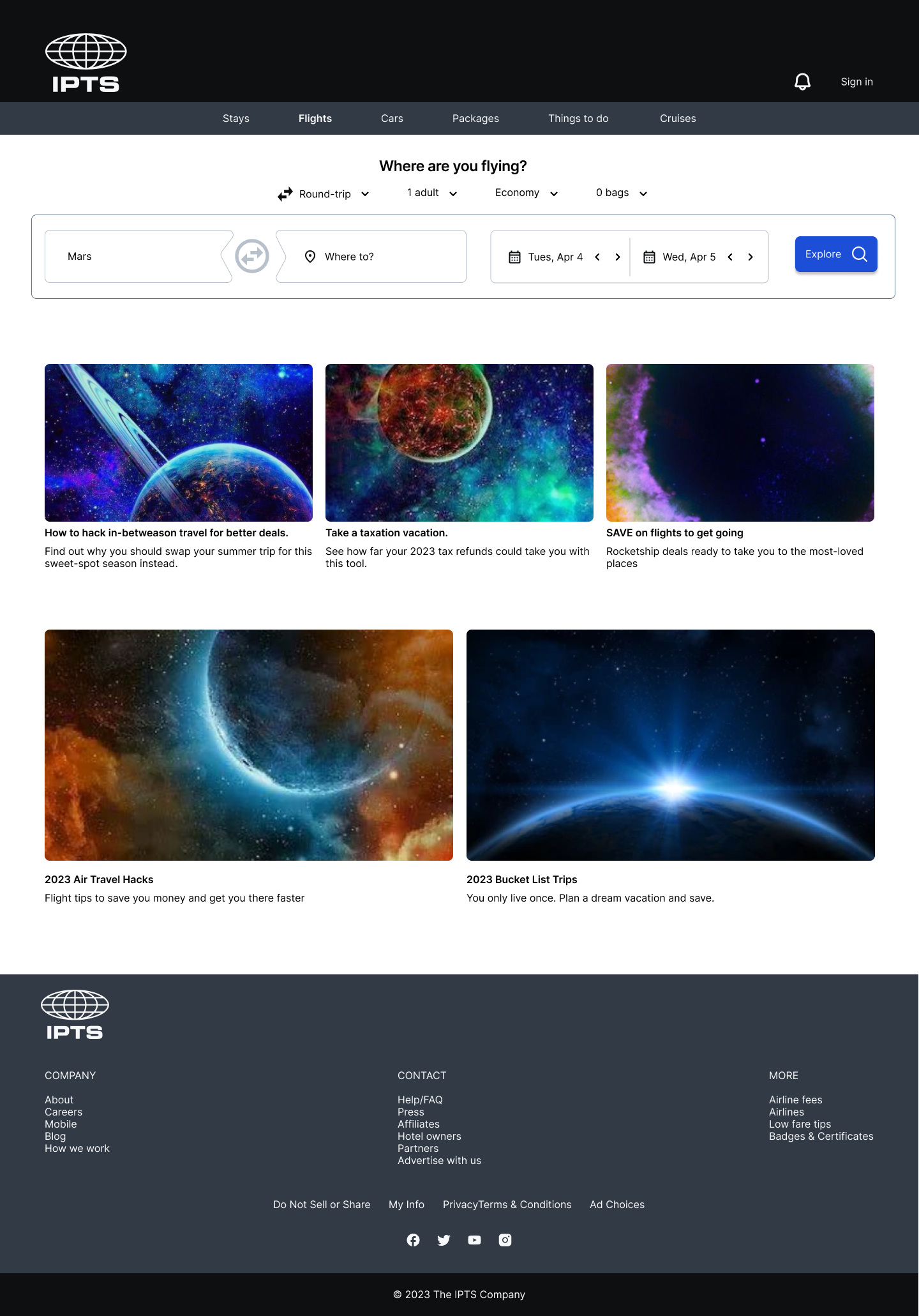Open the Instagram social icon in the footer

[505, 1240]
